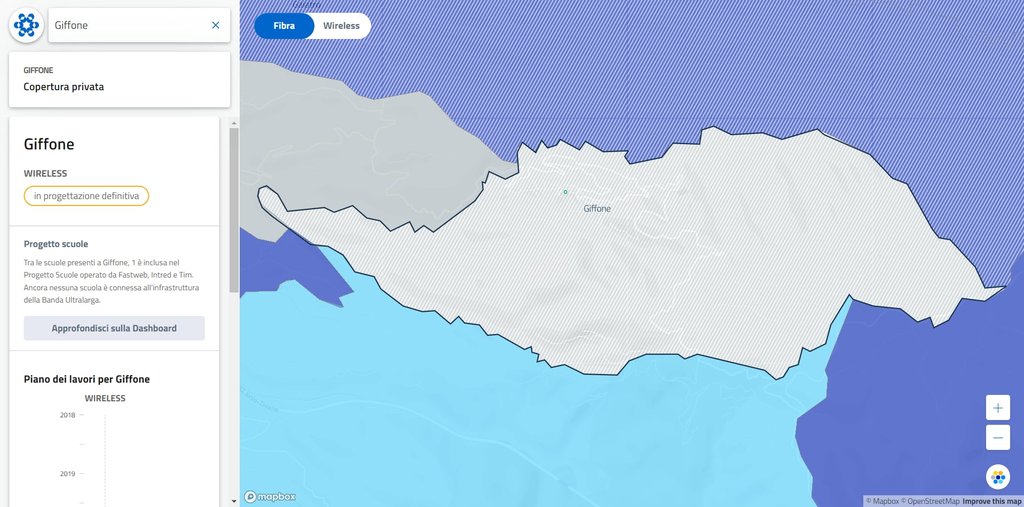Open the site logo home icon

pyautogui.click(x=26, y=25)
